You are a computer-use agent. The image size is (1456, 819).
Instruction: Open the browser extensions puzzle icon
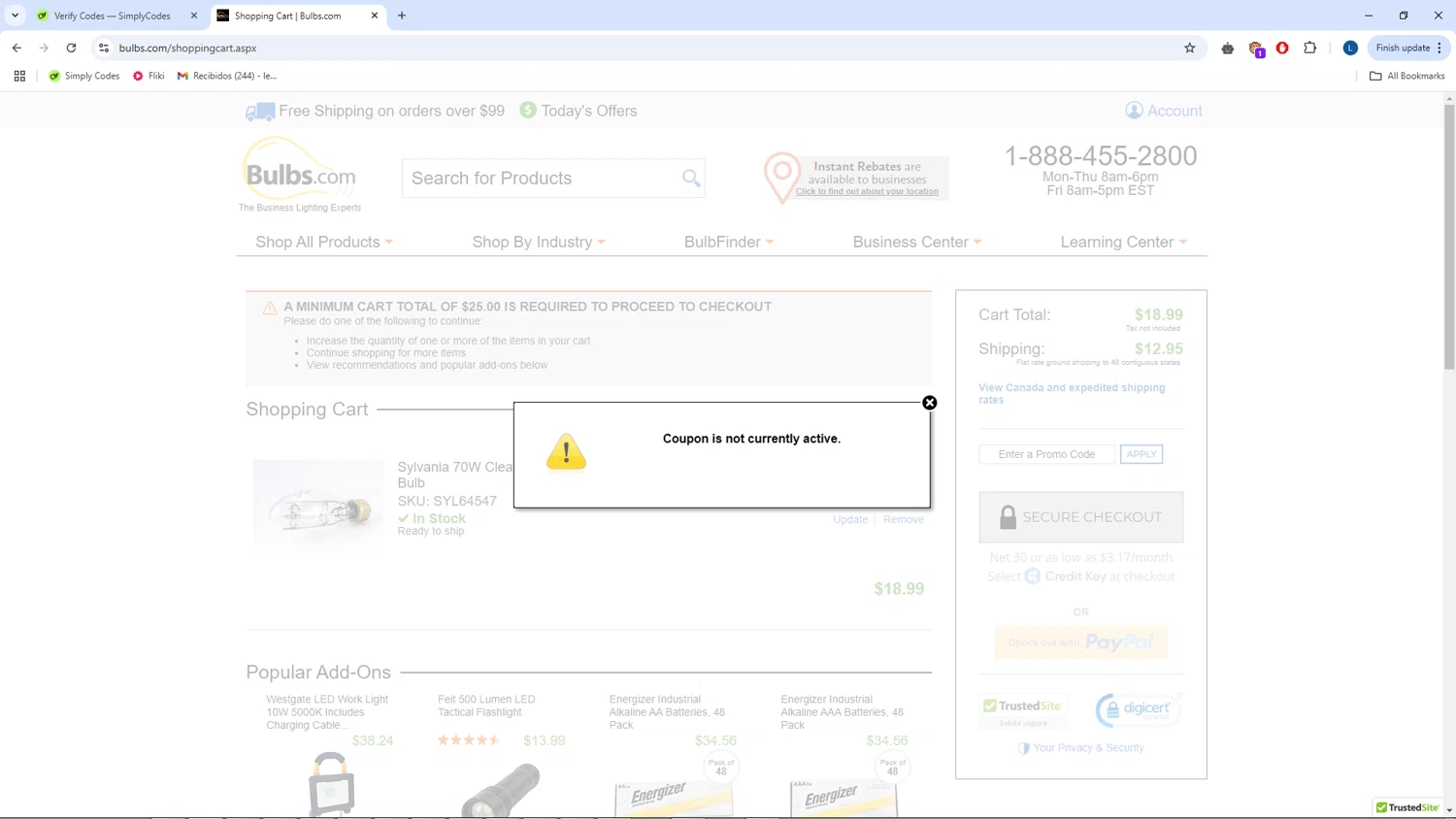pos(1310,48)
